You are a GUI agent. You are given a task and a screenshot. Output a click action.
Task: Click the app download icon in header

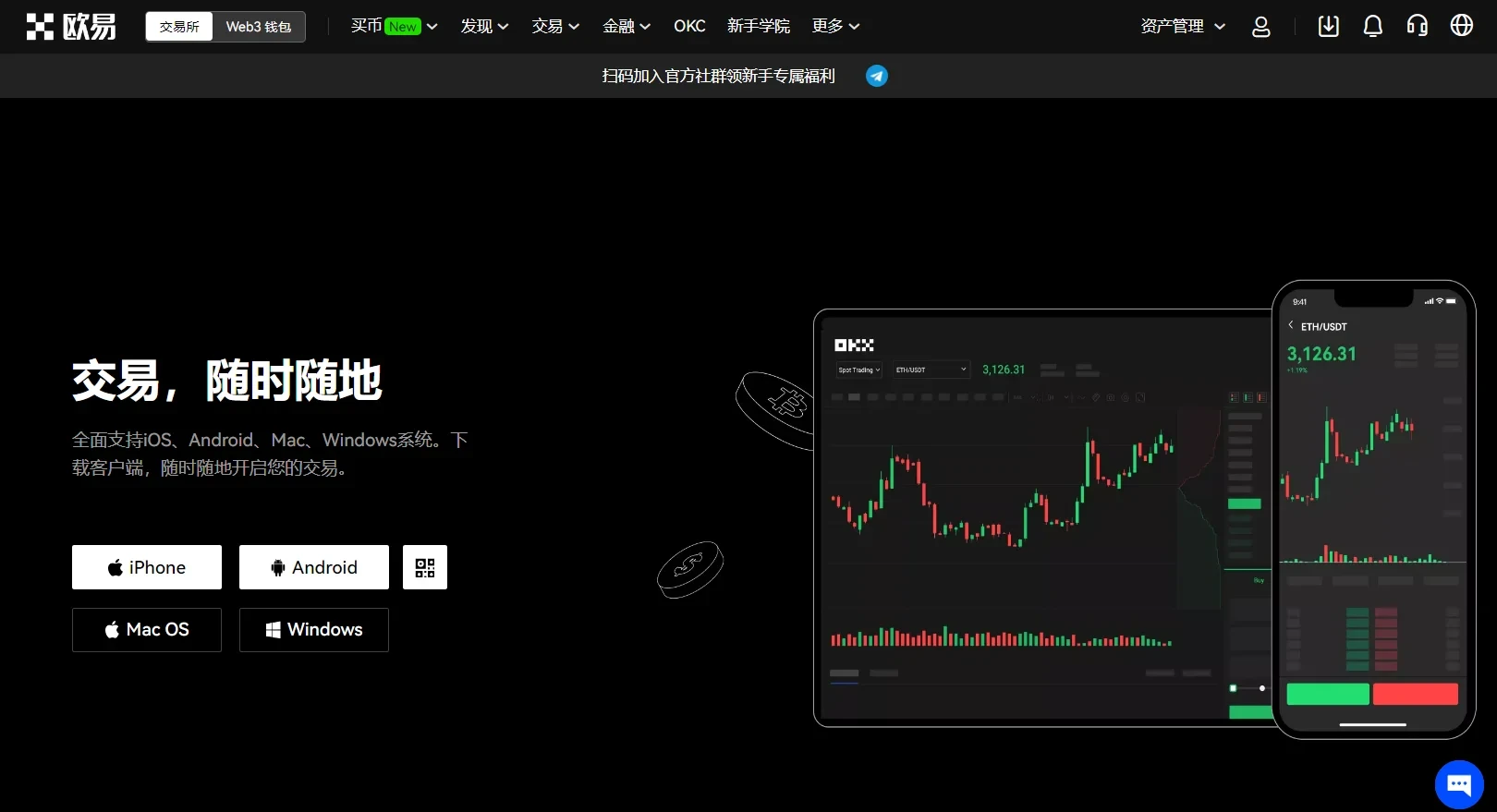pyautogui.click(x=1328, y=27)
